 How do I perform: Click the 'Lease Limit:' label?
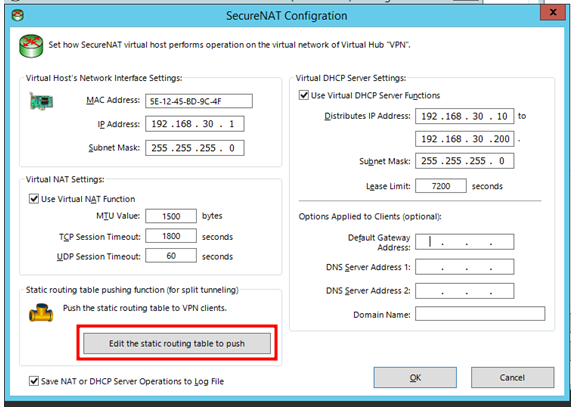(x=388, y=186)
